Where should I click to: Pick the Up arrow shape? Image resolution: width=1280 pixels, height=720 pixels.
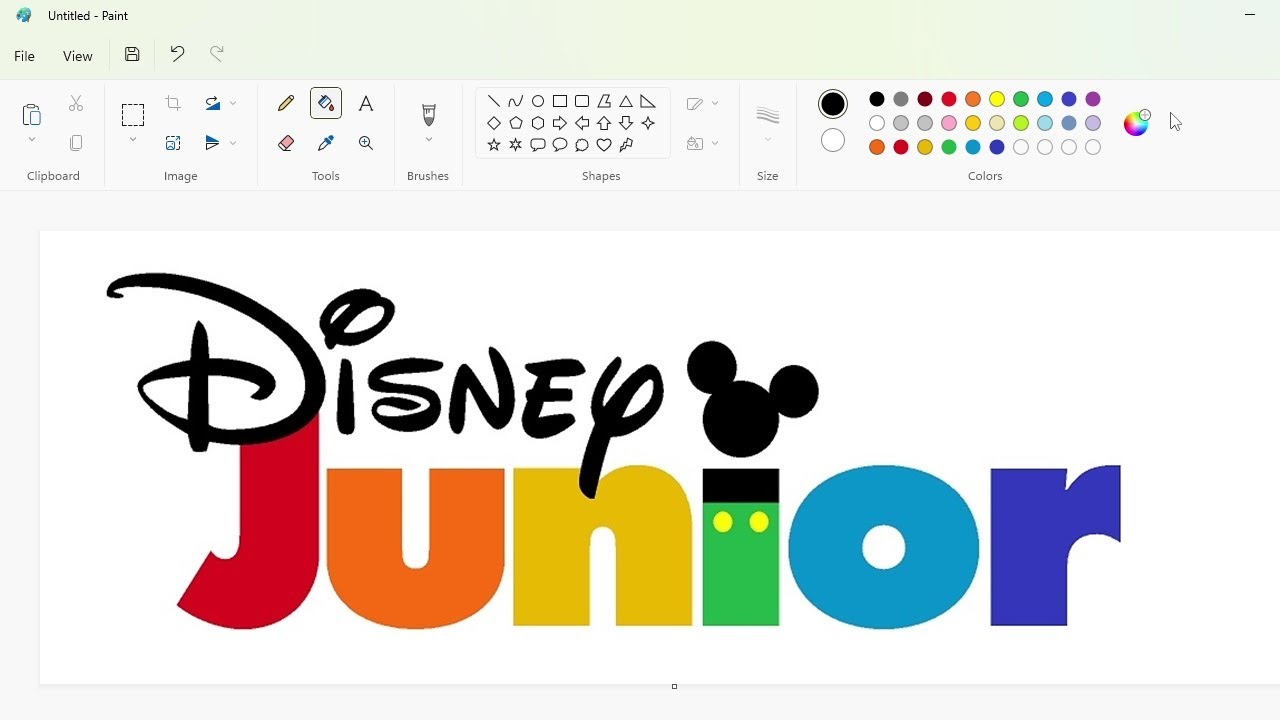(604, 123)
